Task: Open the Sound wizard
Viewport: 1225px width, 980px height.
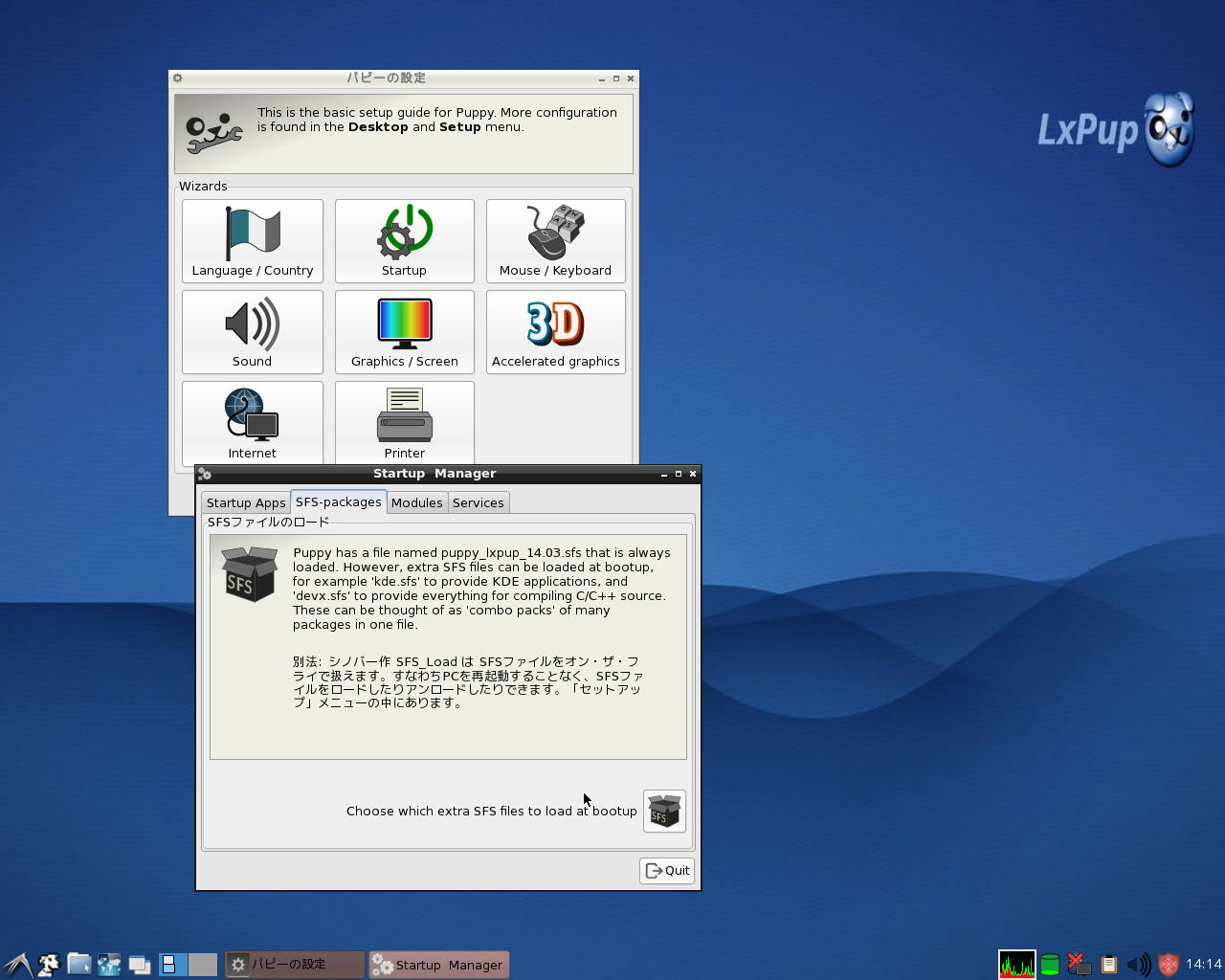Action: pyautogui.click(x=253, y=332)
